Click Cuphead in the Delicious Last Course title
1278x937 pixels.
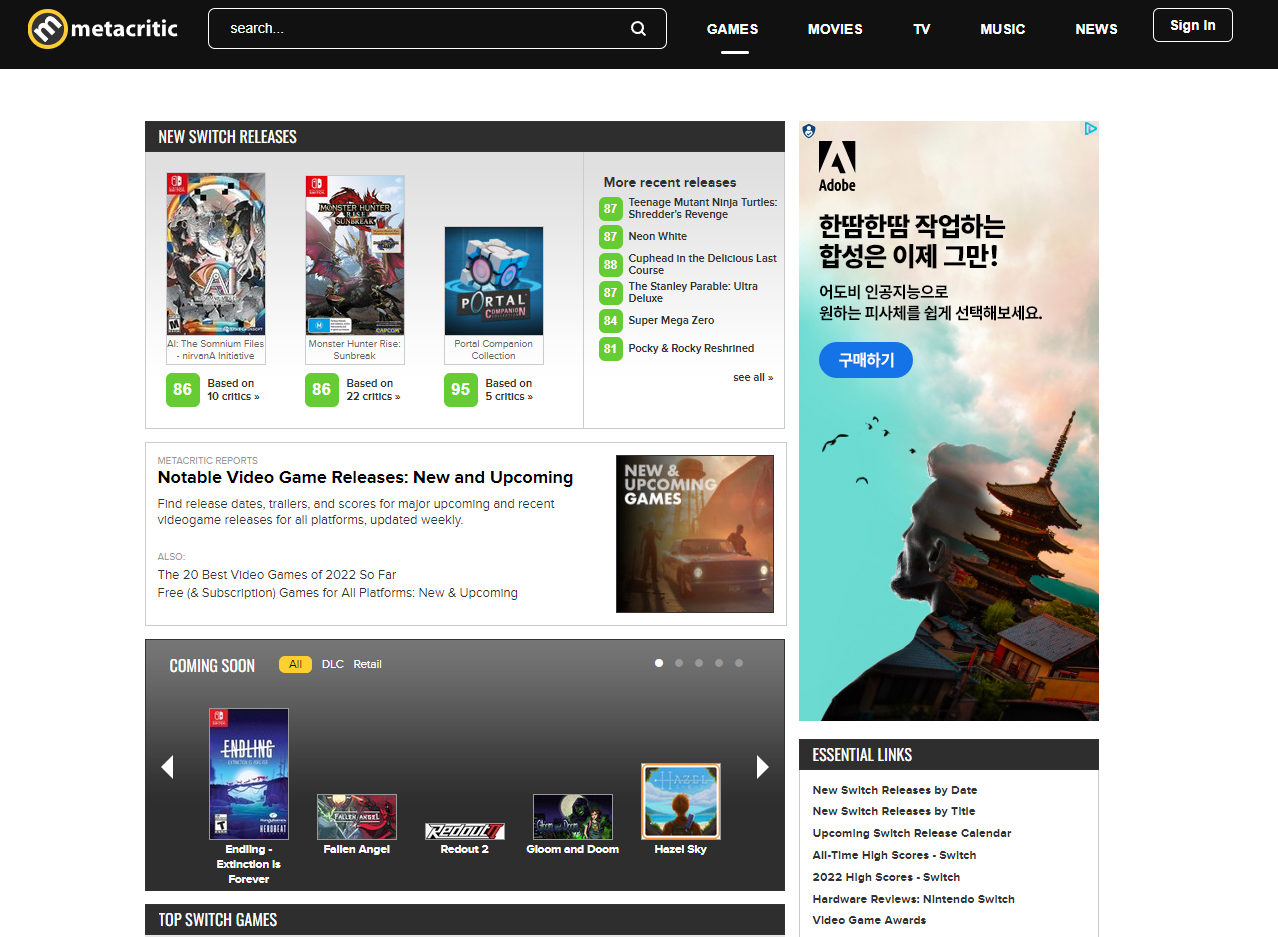coord(703,264)
